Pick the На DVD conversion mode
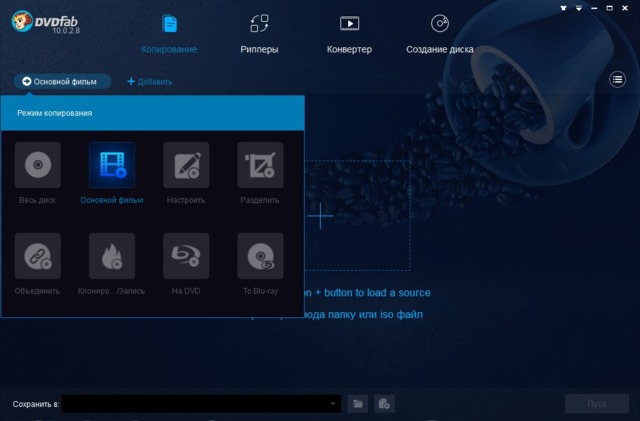This screenshot has width=640, height=421. [x=186, y=257]
